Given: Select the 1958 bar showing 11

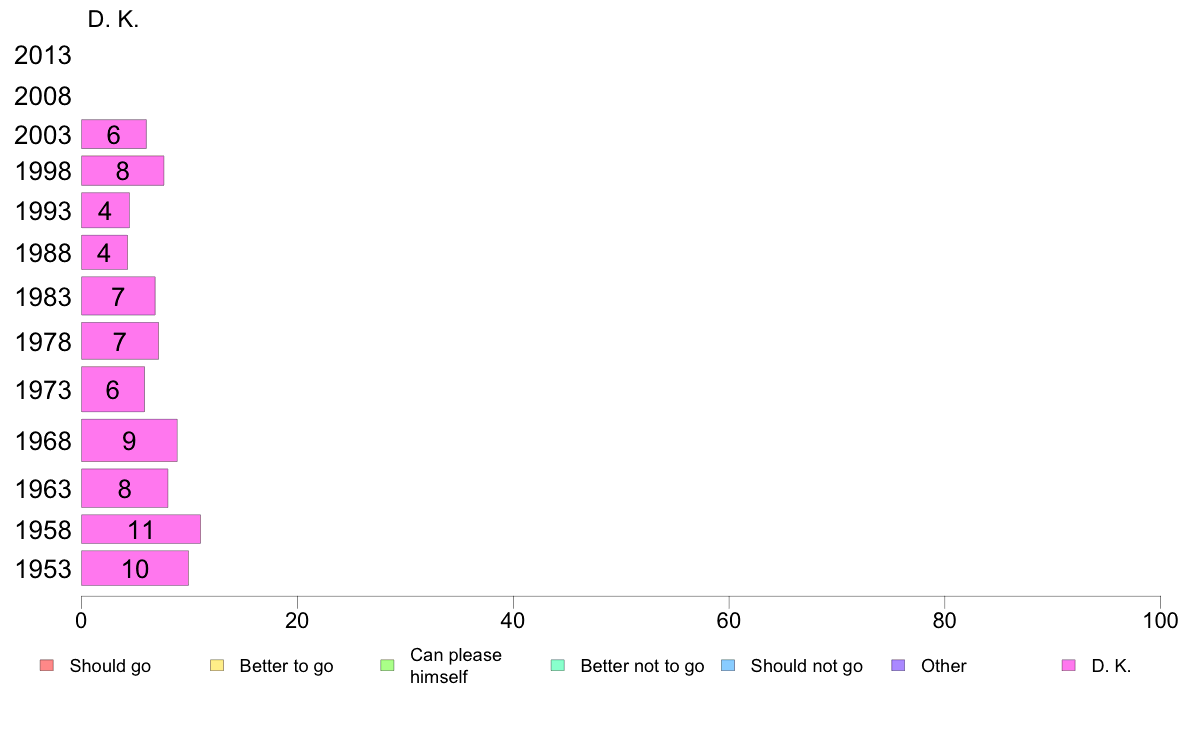Looking at the screenshot, I should [141, 529].
